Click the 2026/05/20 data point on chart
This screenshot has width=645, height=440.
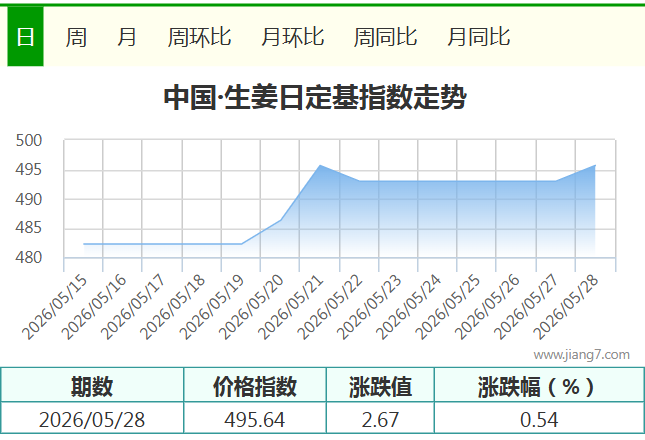click(x=281, y=220)
